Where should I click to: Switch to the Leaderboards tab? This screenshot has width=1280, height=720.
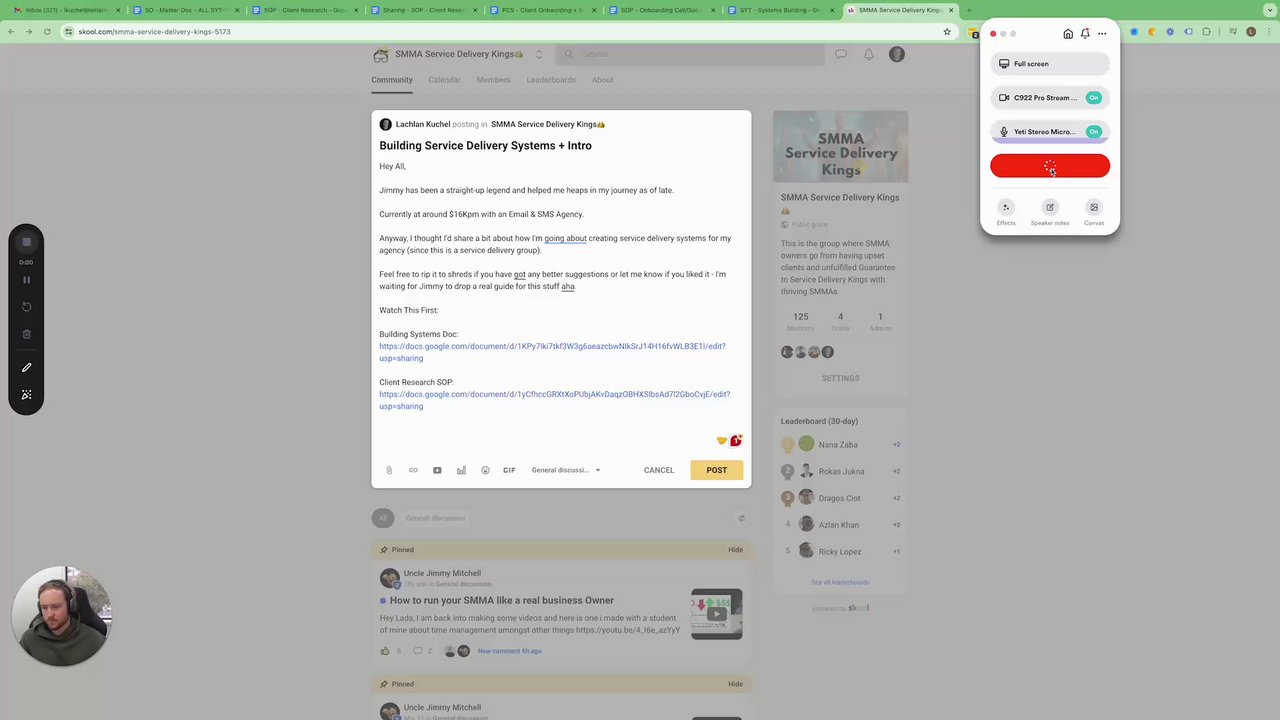pos(551,80)
